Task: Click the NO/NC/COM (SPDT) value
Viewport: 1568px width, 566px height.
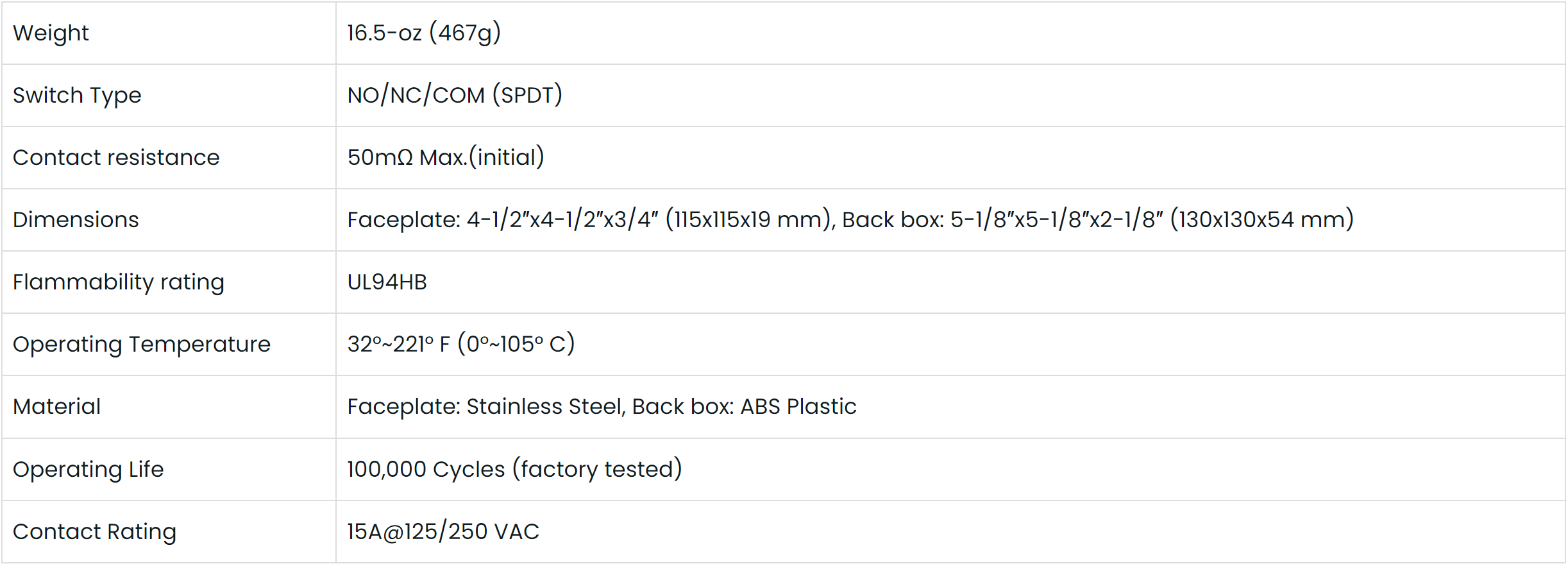Action: [x=454, y=95]
